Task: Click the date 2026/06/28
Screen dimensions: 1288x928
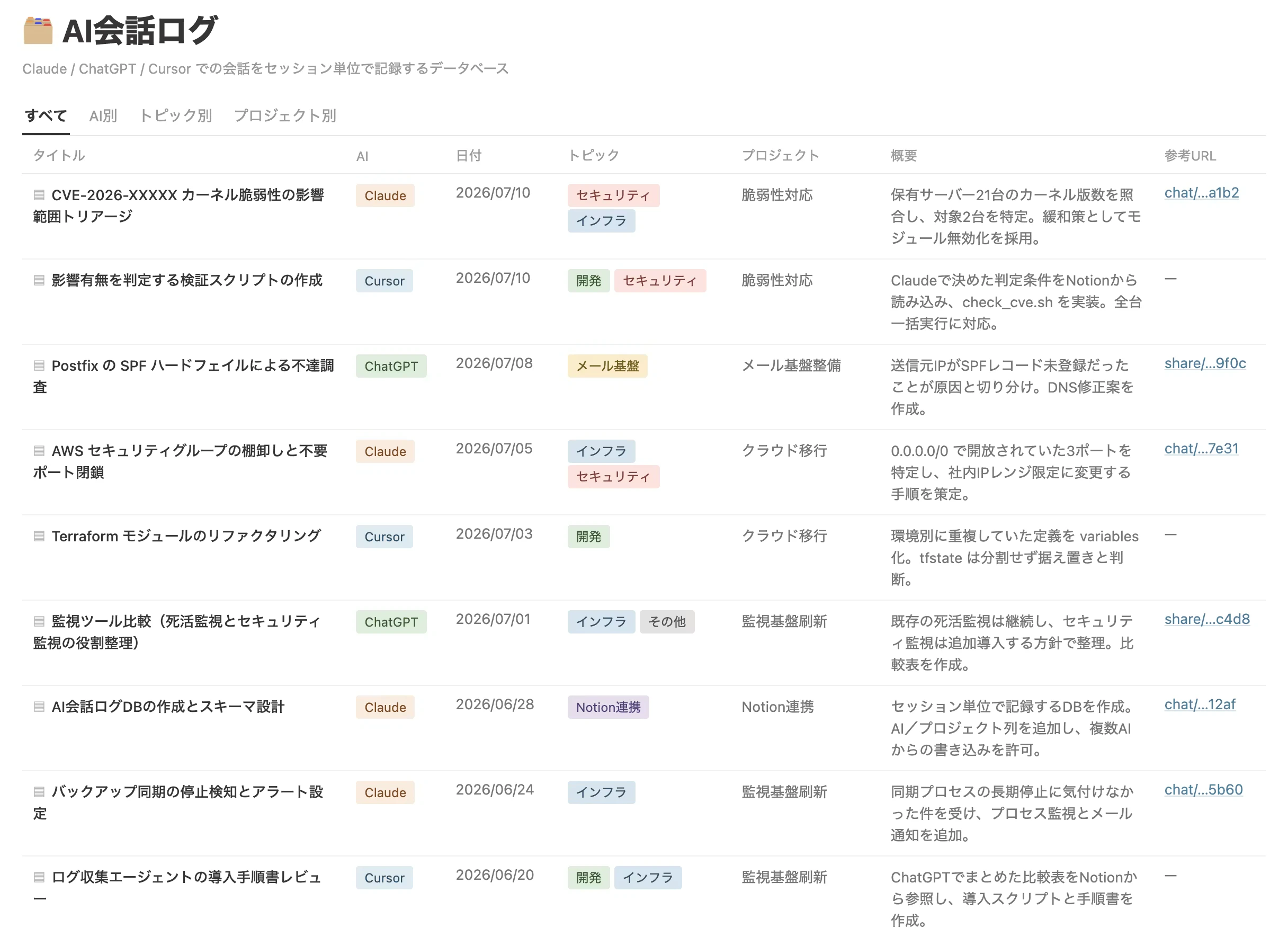Action: (x=495, y=705)
